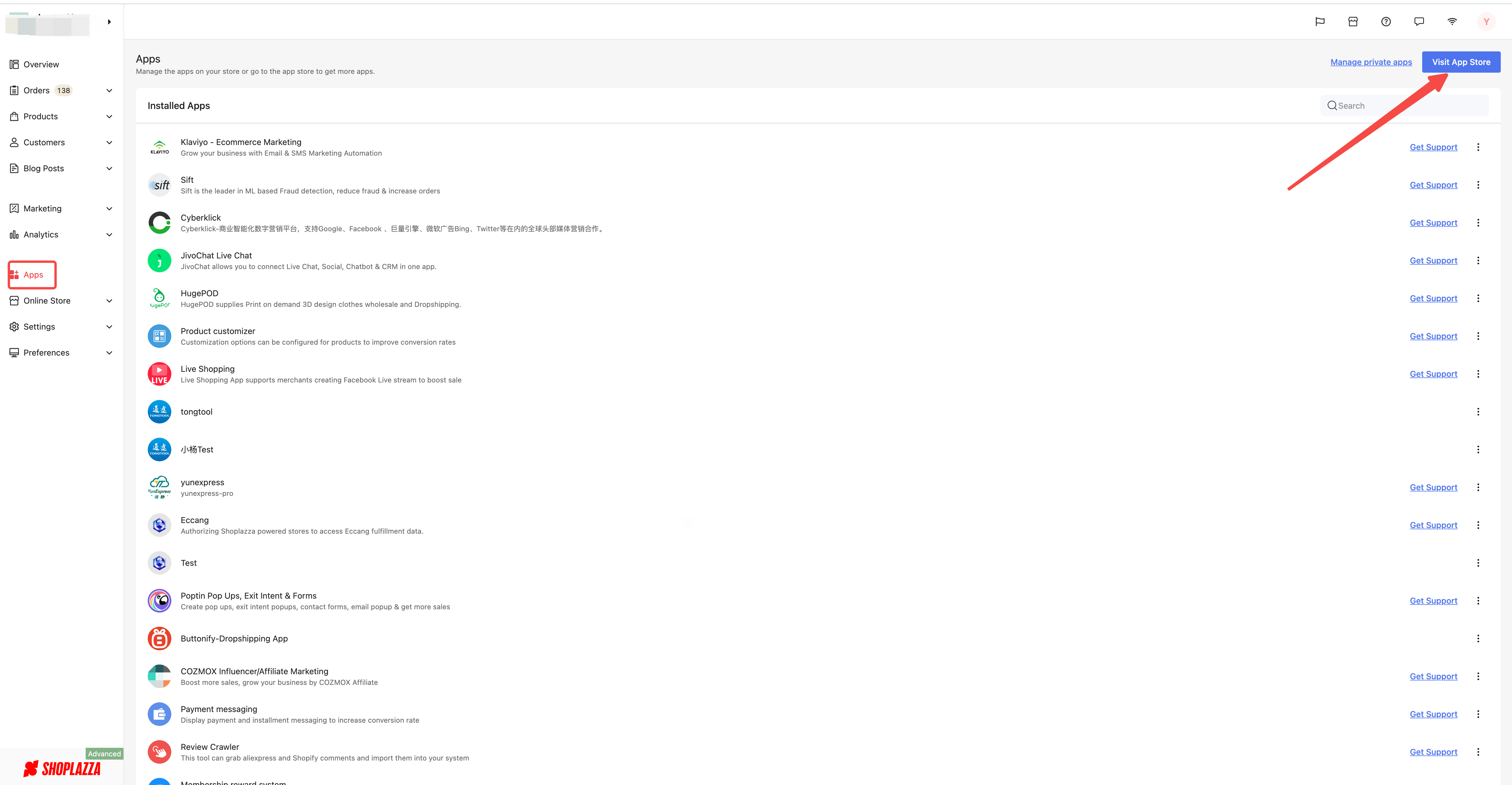Open more options for Sift row
Image resolution: width=1512 pixels, height=785 pixels.
click(x=1478, y=185)
